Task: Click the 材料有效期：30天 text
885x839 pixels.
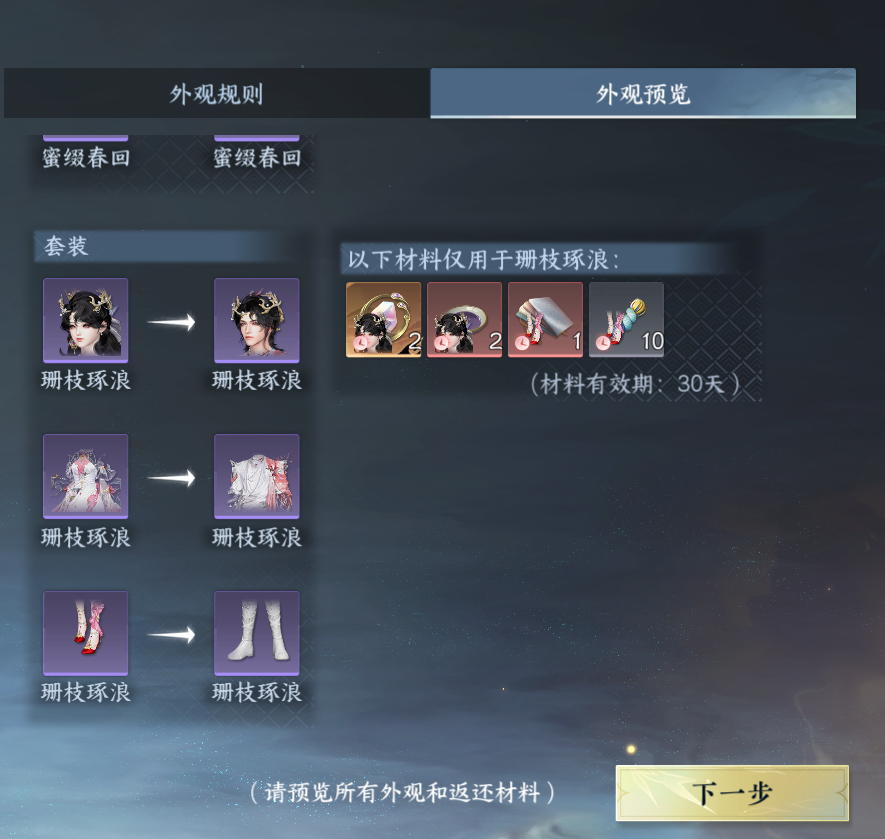Action: (635, 384)
